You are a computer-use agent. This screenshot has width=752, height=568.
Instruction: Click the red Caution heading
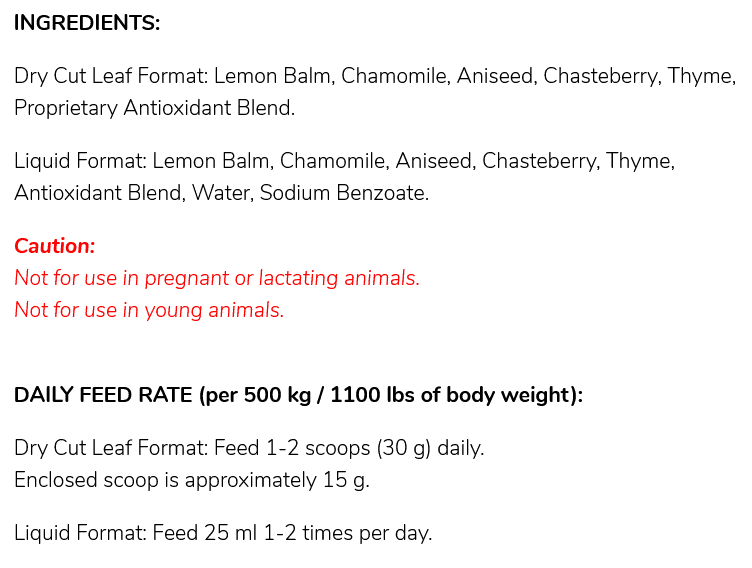pos(55,246)
